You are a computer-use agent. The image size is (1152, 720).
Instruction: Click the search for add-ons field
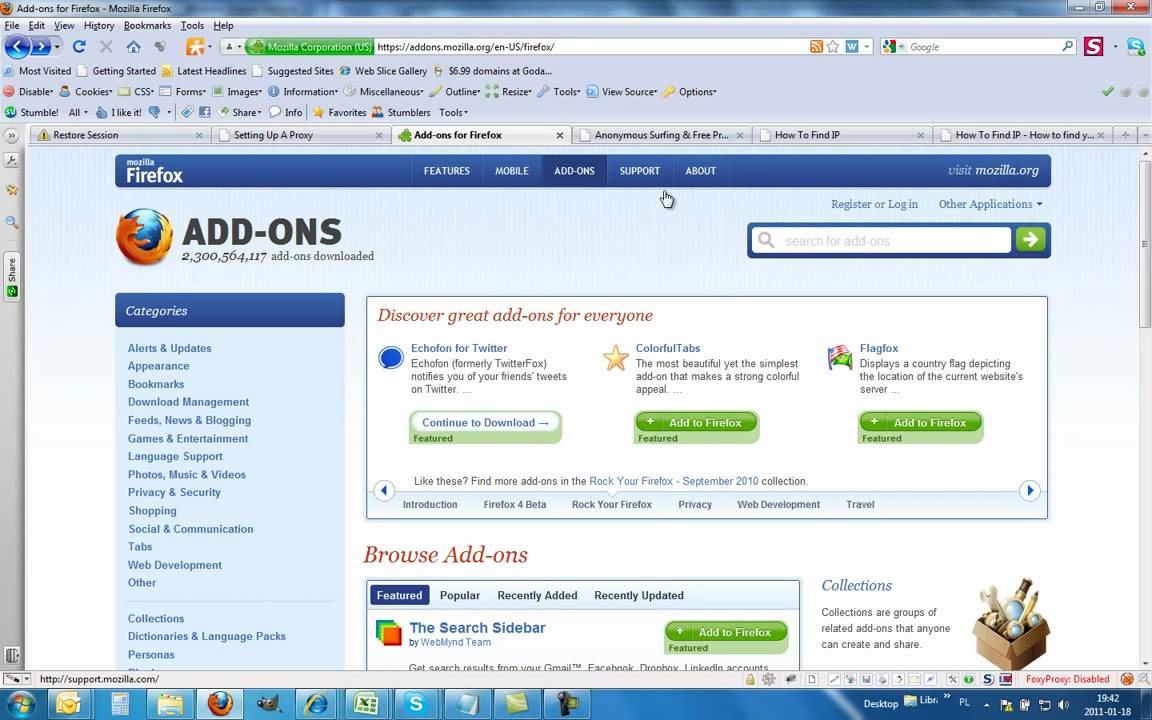click(882, 240)
